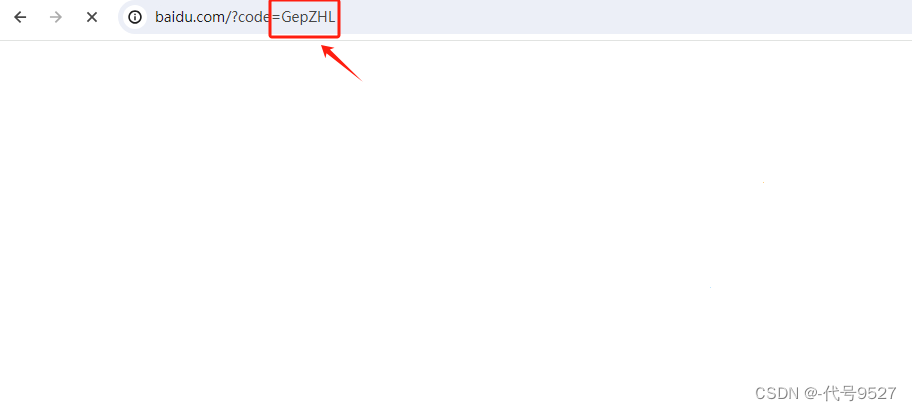Viewport: 912px width, 411px height.
Task: Click the 9527 digits in the watermark
Action: 878,394
